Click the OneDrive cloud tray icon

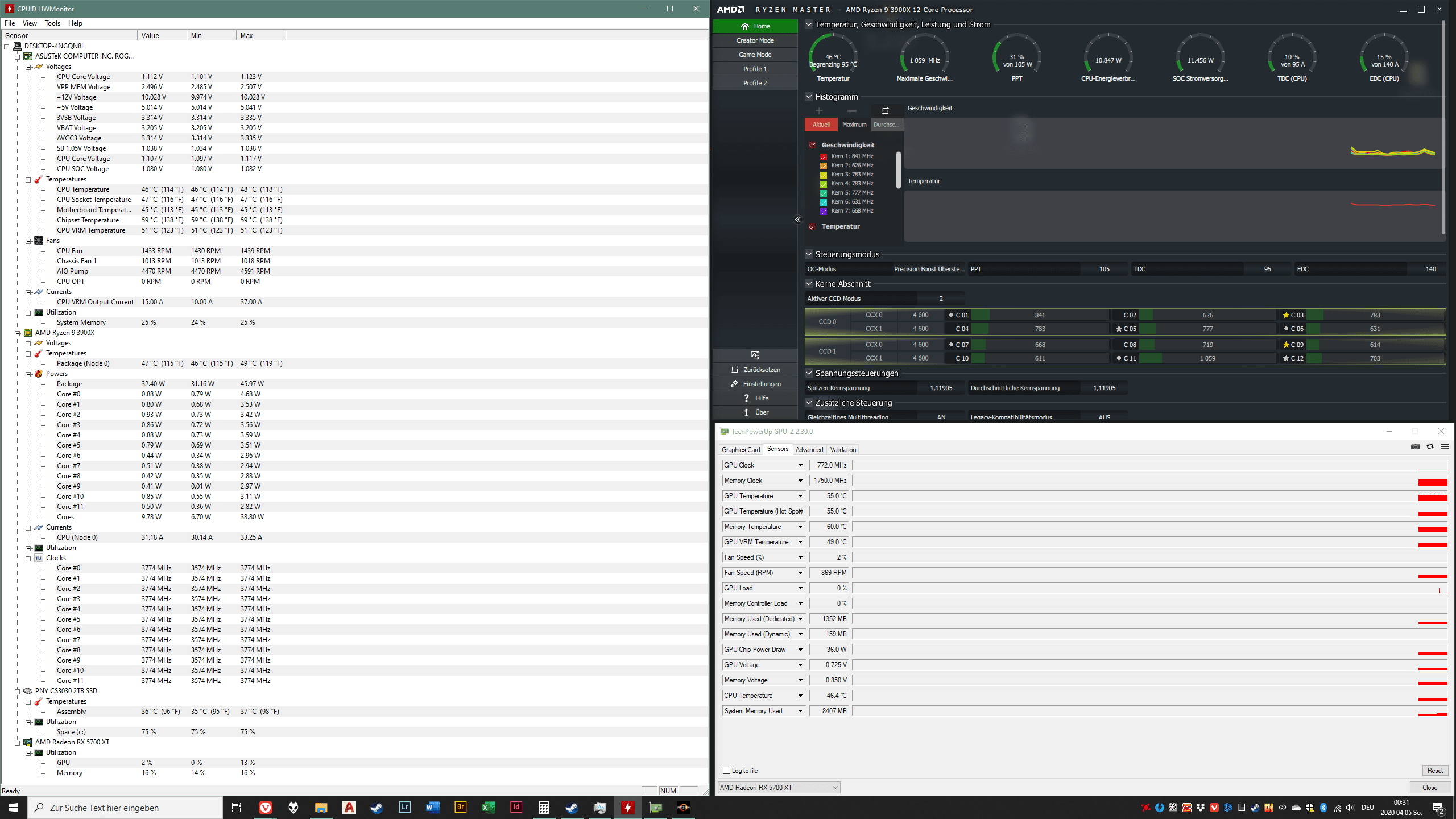tap(1296, 808)
